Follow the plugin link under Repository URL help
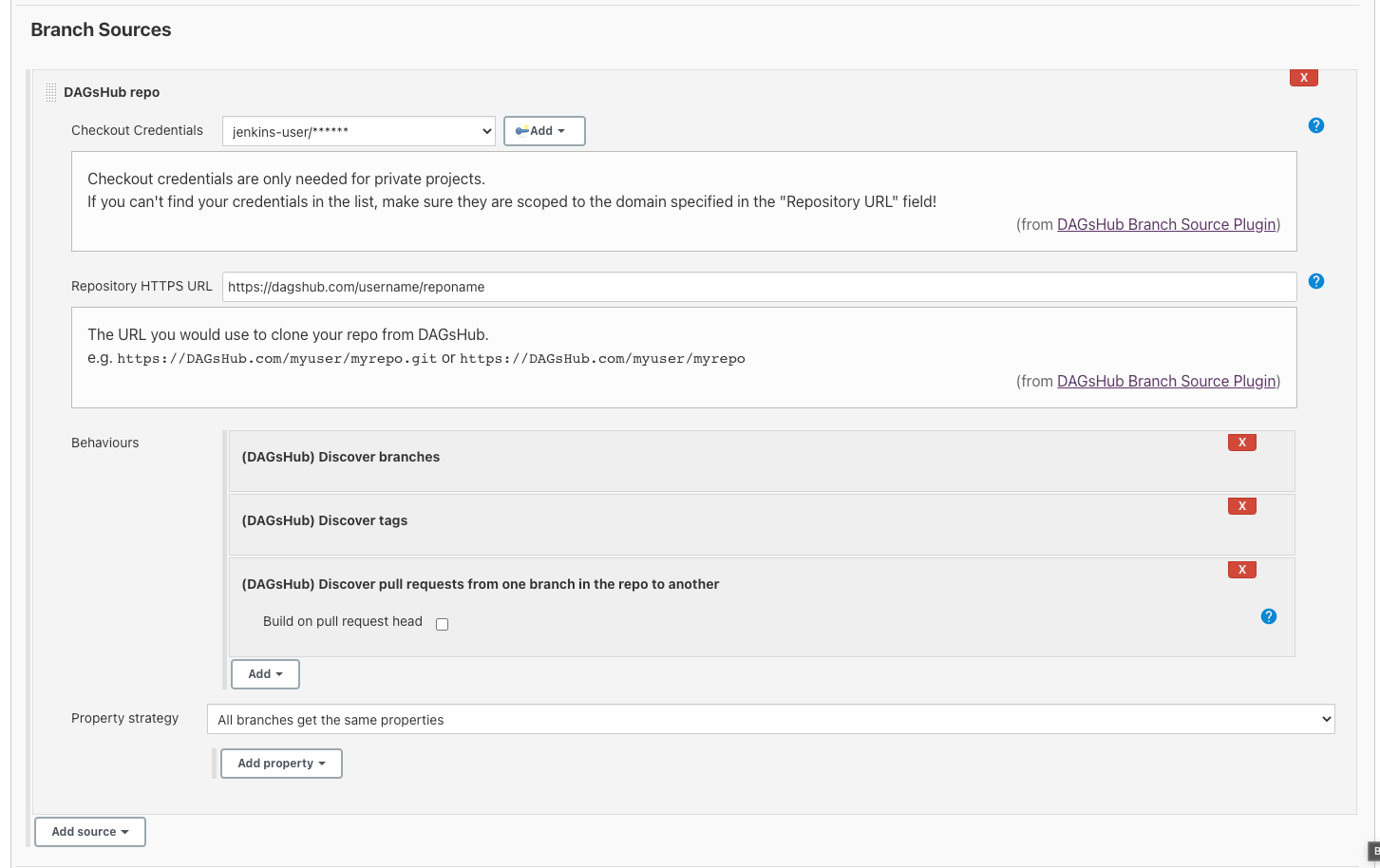This screenshot has height=868, width=1380. [1166, 381]
